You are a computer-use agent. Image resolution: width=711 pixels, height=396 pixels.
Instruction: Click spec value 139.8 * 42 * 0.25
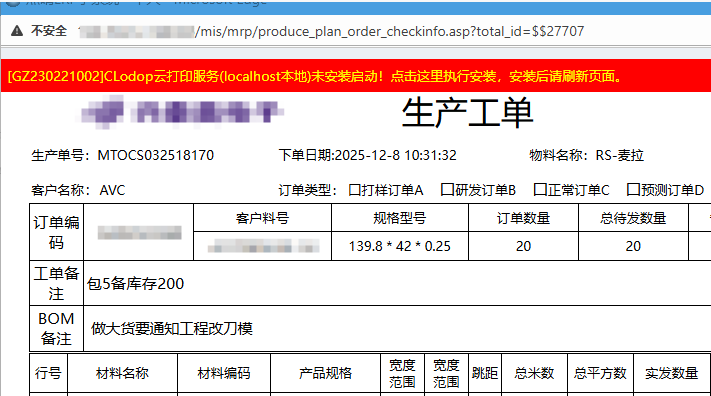[399, 246]
